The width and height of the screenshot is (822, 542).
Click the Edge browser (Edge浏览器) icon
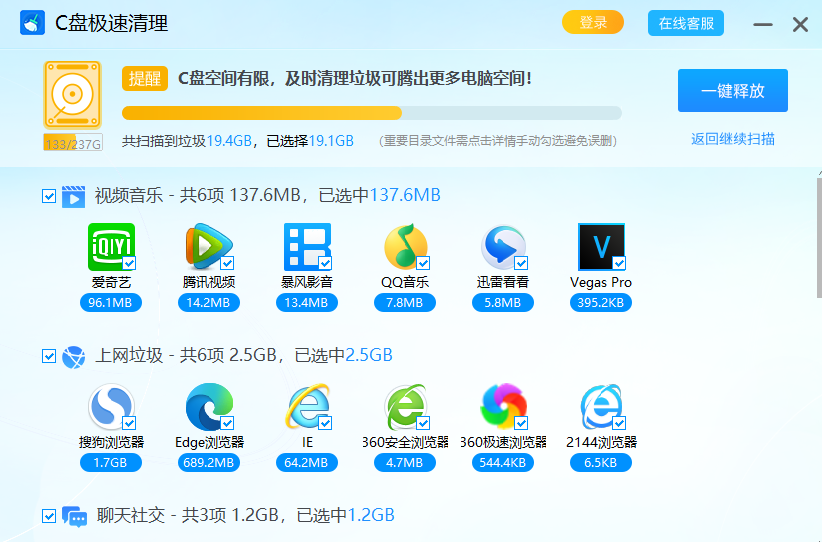pyautogui.click(x=208, y=408)
